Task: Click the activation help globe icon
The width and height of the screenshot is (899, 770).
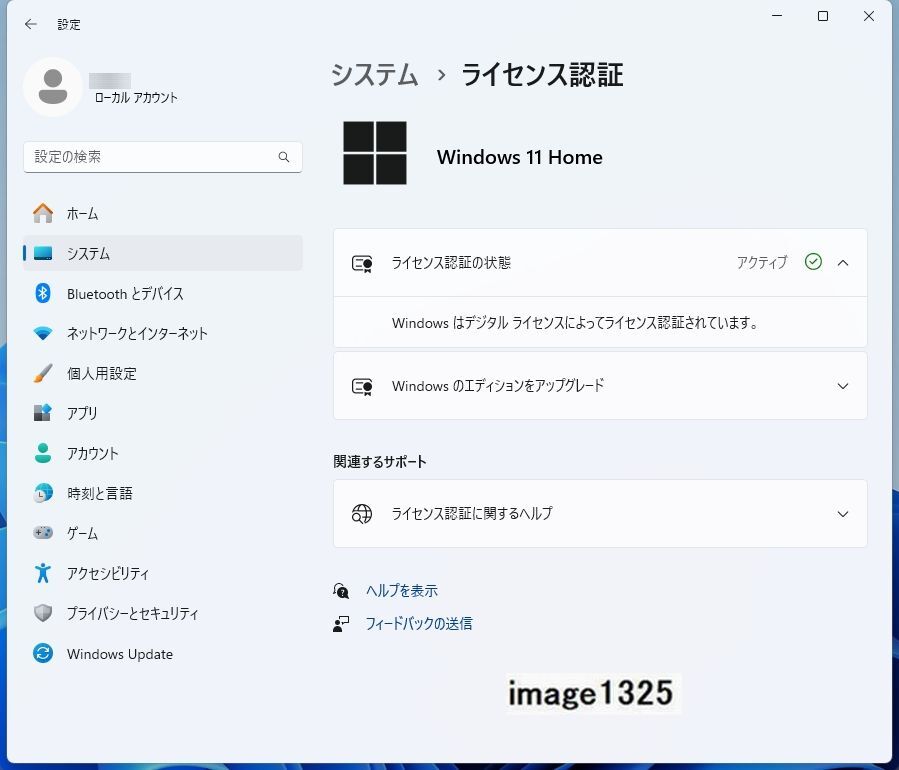Action: tap(362, 514)
